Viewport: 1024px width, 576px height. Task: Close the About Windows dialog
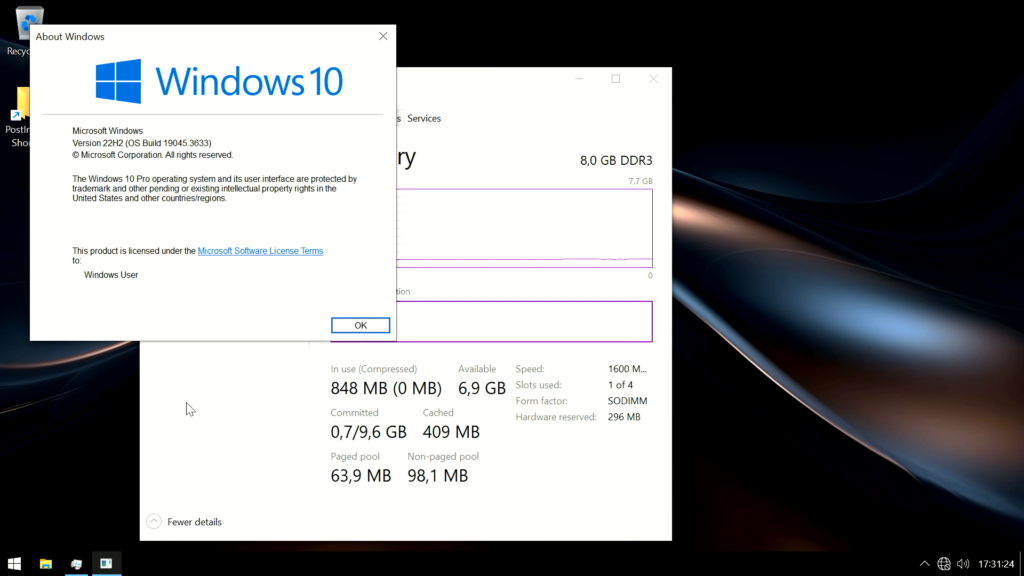[x=383, y=36]
